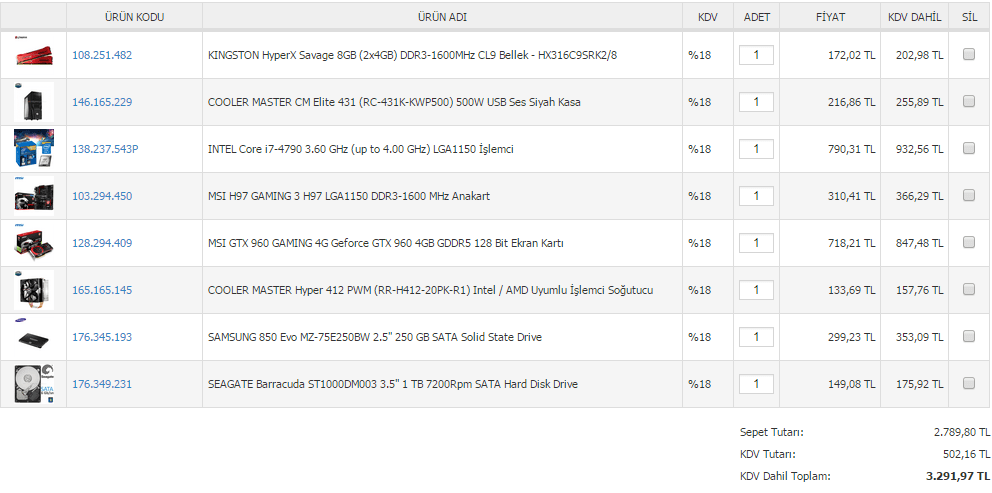Open the MSI GTX 960 graphics card image
This screenshot has width=992, height=493.
point(34,243)
